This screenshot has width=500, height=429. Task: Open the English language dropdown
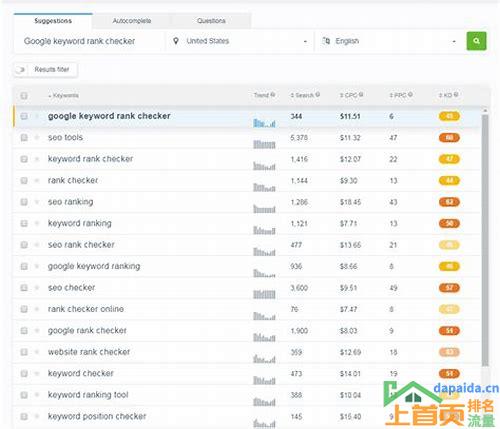click(x=389, y=41)
